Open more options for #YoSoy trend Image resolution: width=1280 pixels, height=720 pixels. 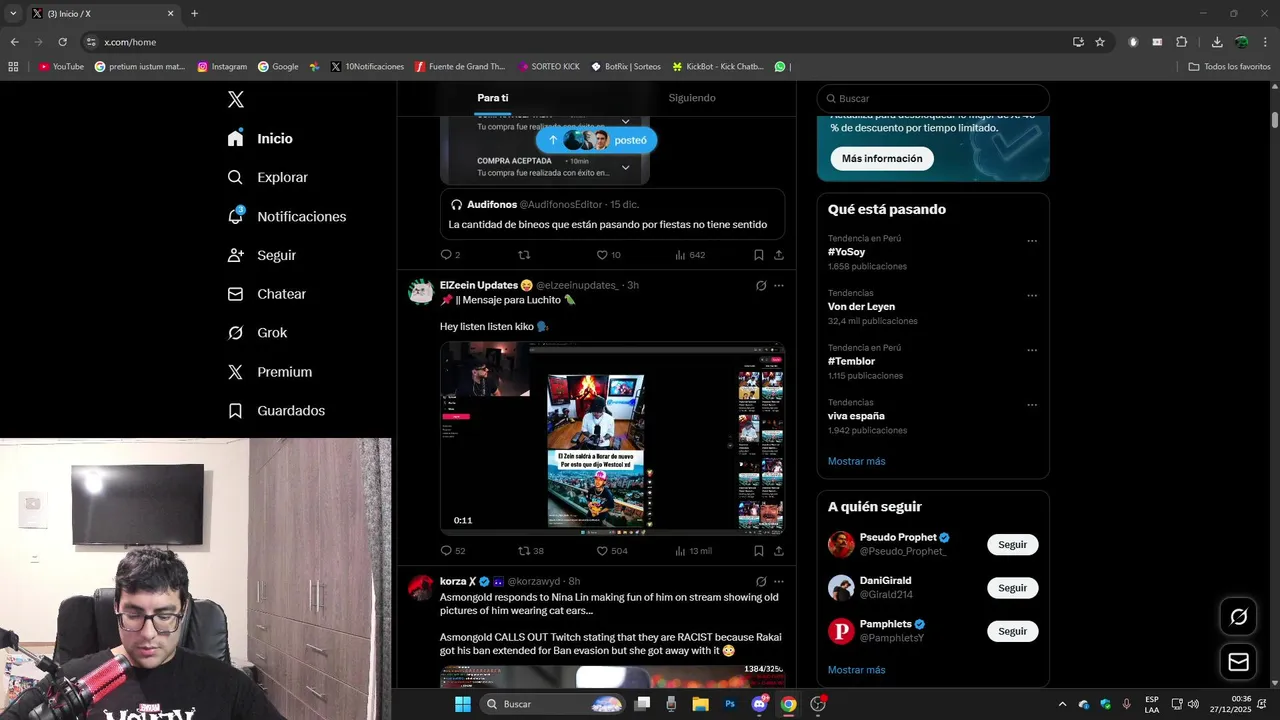(x=1032, y=241)
